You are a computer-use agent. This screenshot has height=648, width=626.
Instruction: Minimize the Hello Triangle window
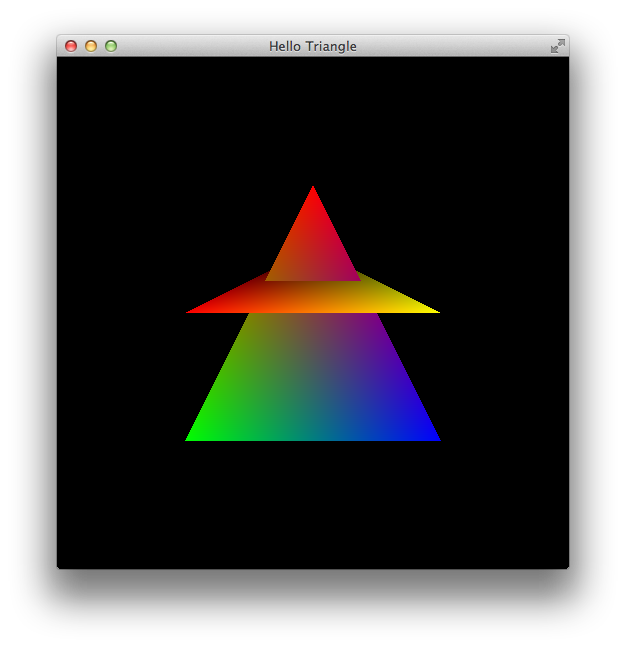[91, 46]
